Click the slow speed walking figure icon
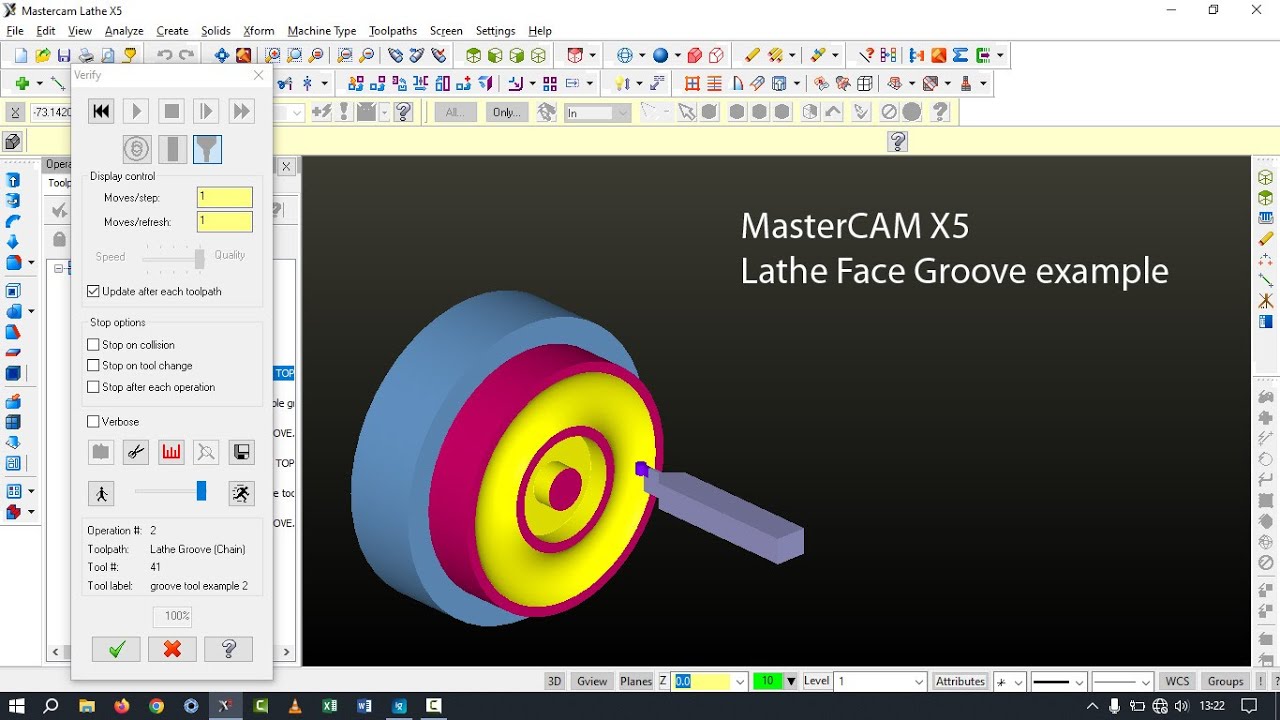Screen dimensions: 1280x720 [101, 493]
